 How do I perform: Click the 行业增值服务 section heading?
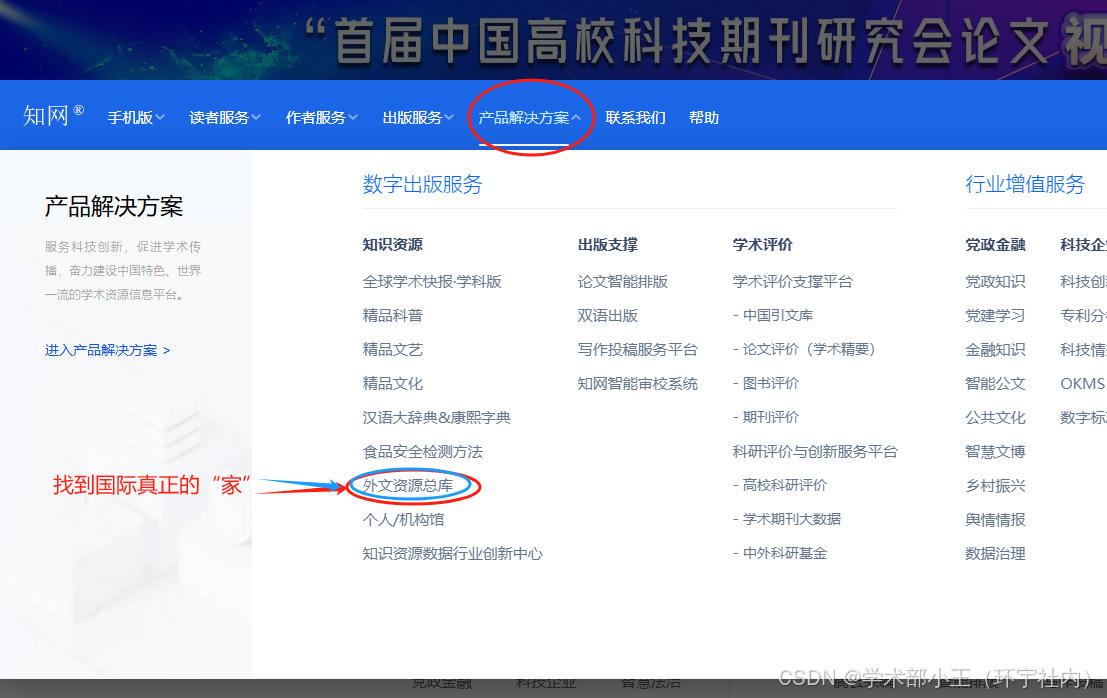pos(1025,184)
